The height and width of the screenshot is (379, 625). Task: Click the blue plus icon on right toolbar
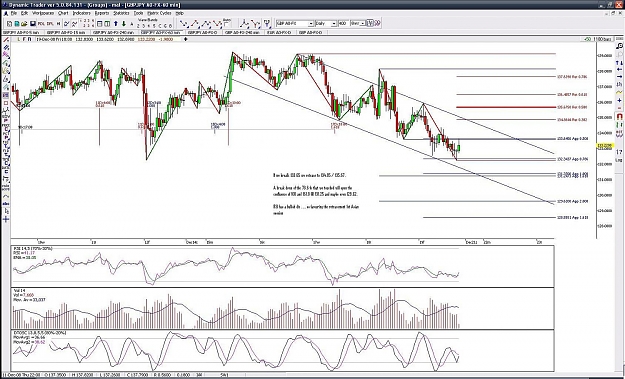(619, 101)
